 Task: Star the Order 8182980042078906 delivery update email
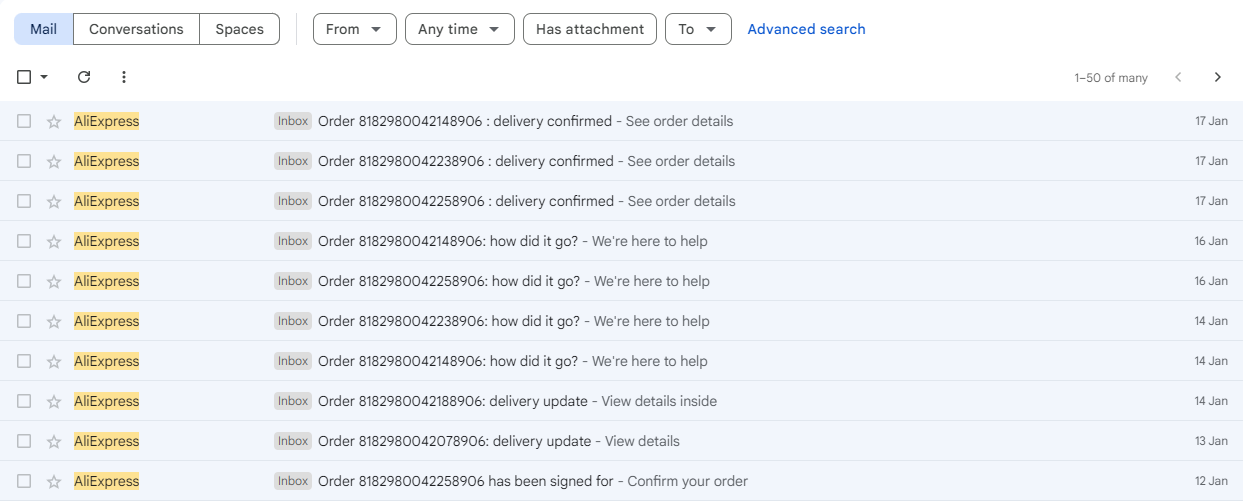(x=54, y=441)
